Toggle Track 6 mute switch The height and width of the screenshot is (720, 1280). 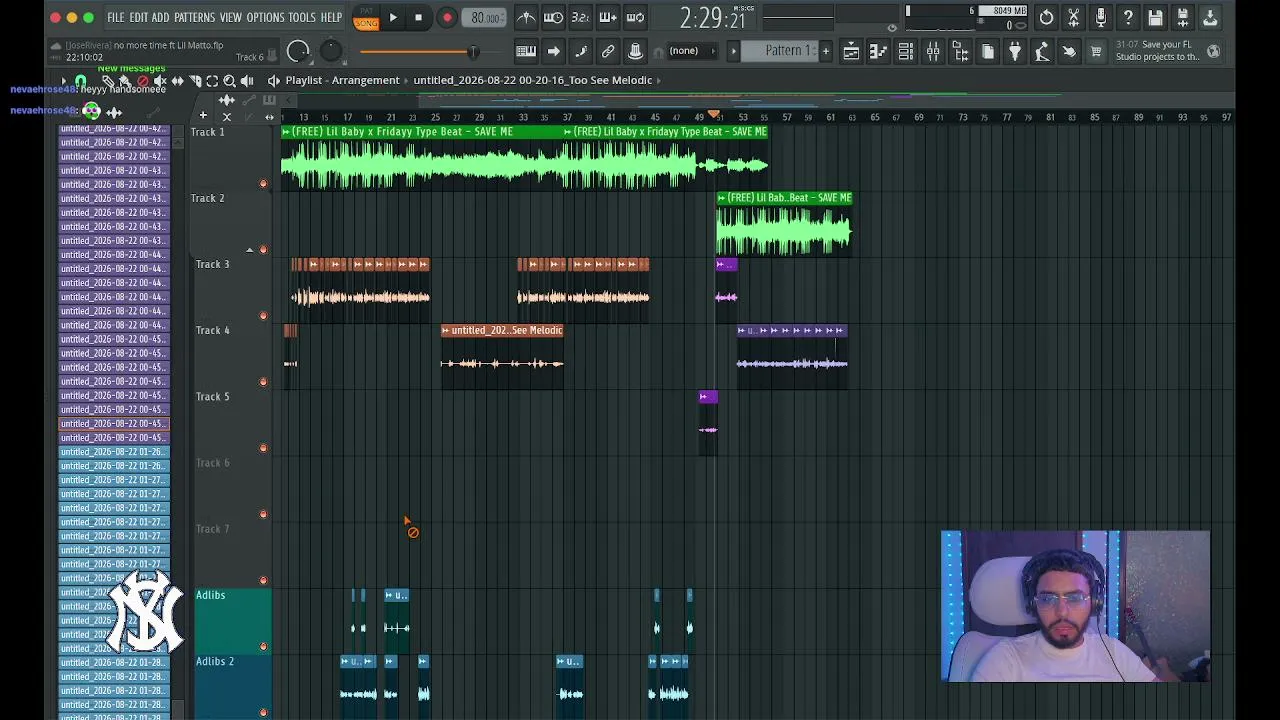point(263,514)
